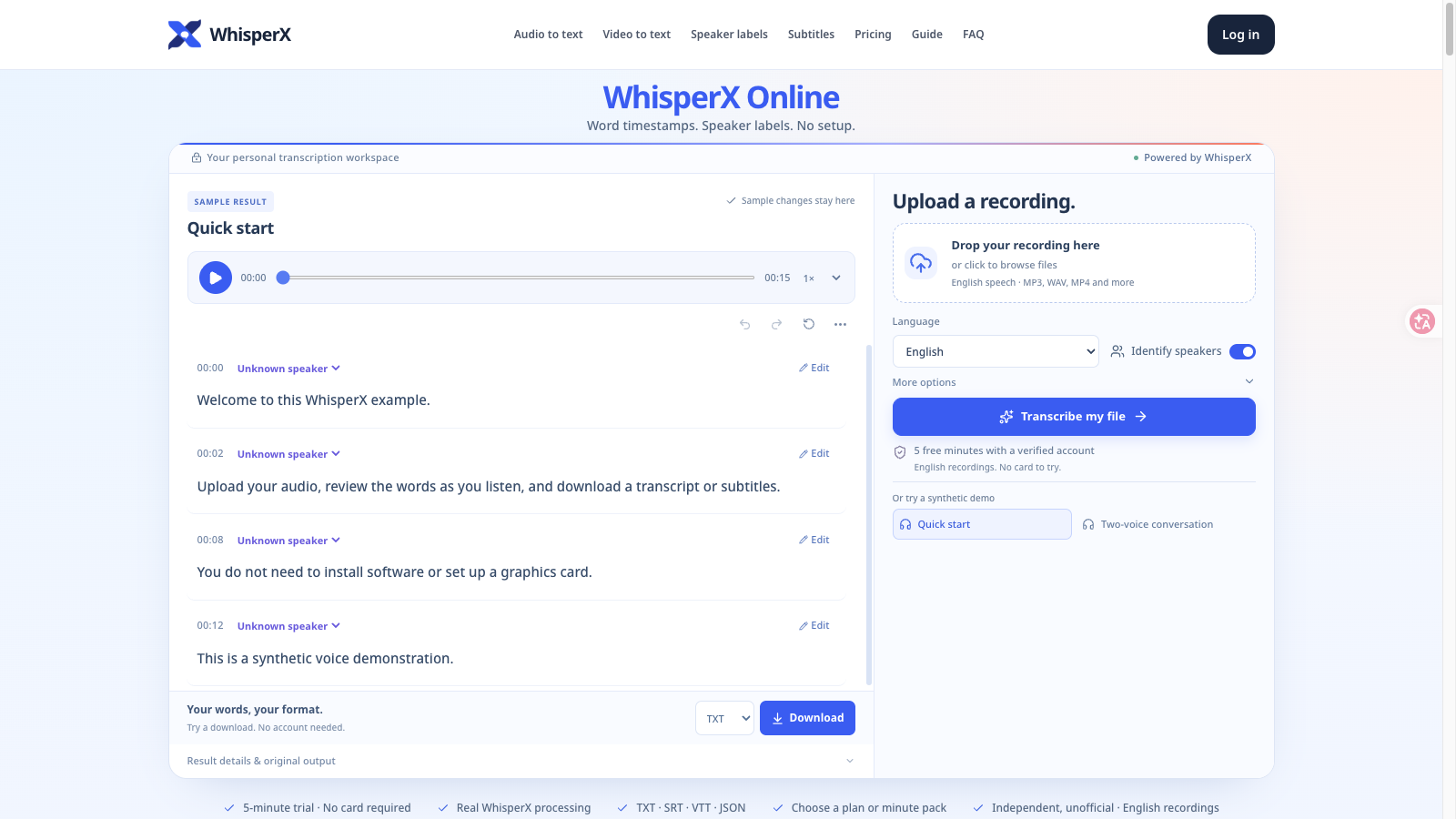The height and width of the screenshot is (819, 1456).
Task: Open the Unknown speaker dropdown at 00:12
Action: tap(288, 626)
